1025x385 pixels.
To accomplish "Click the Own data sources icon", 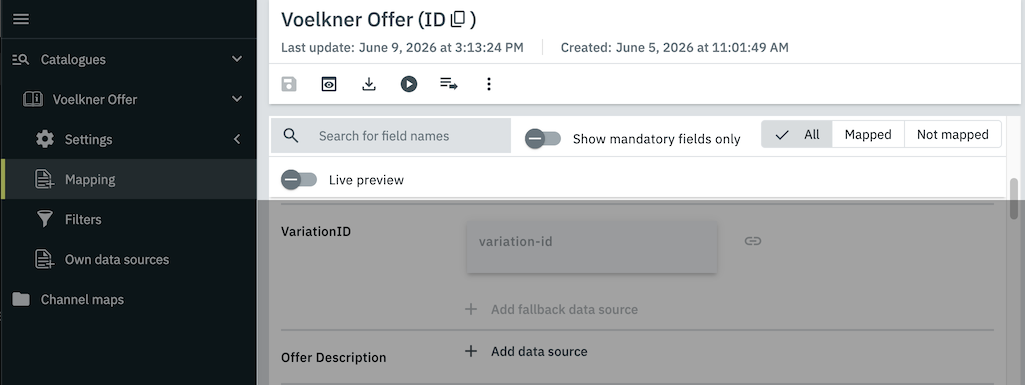I will [44, 259].
